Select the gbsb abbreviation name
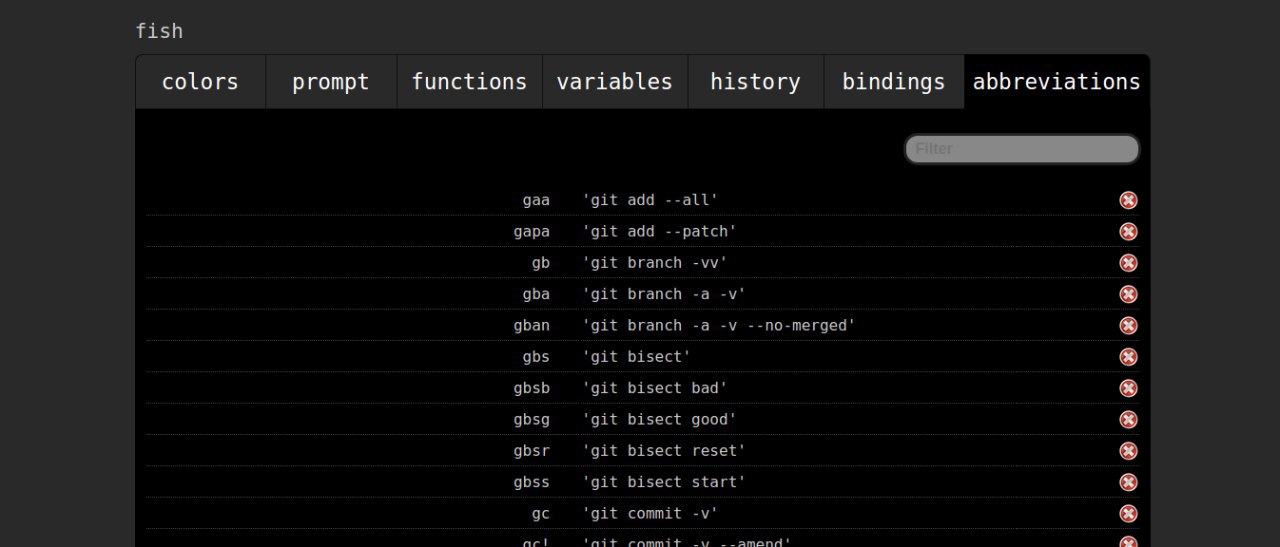This screenshot has width=1280, height=547. tap(532, 388)
